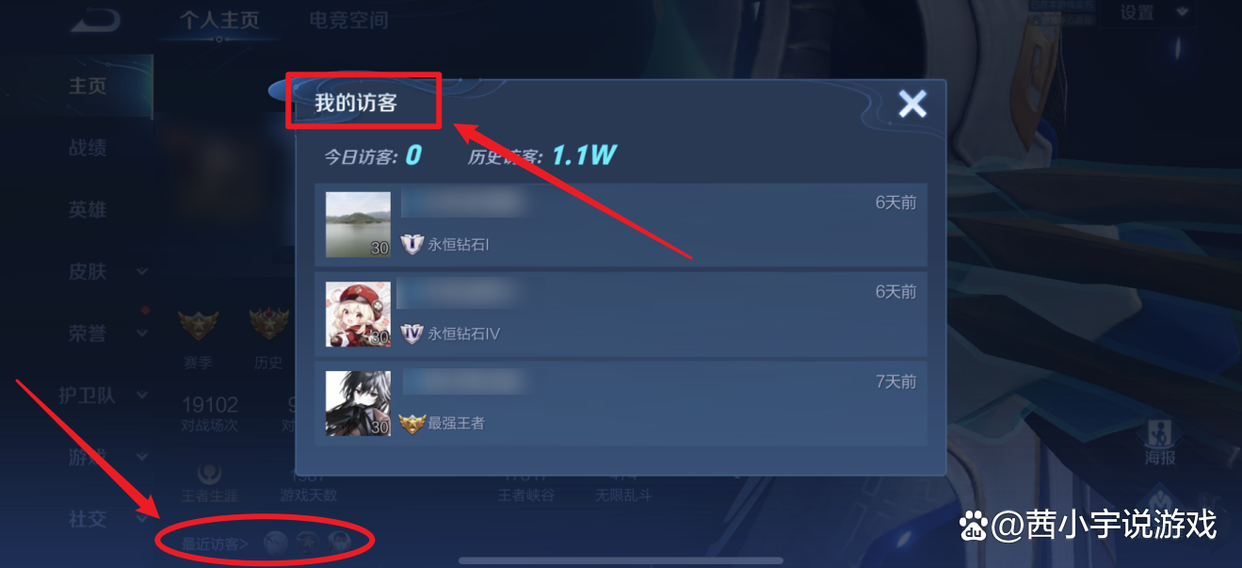Expand the 荣誉 sidebar section
Image resolution: width=1242 pixels, height=568 pixels.
pyautogui.click(x=108, y=333)
